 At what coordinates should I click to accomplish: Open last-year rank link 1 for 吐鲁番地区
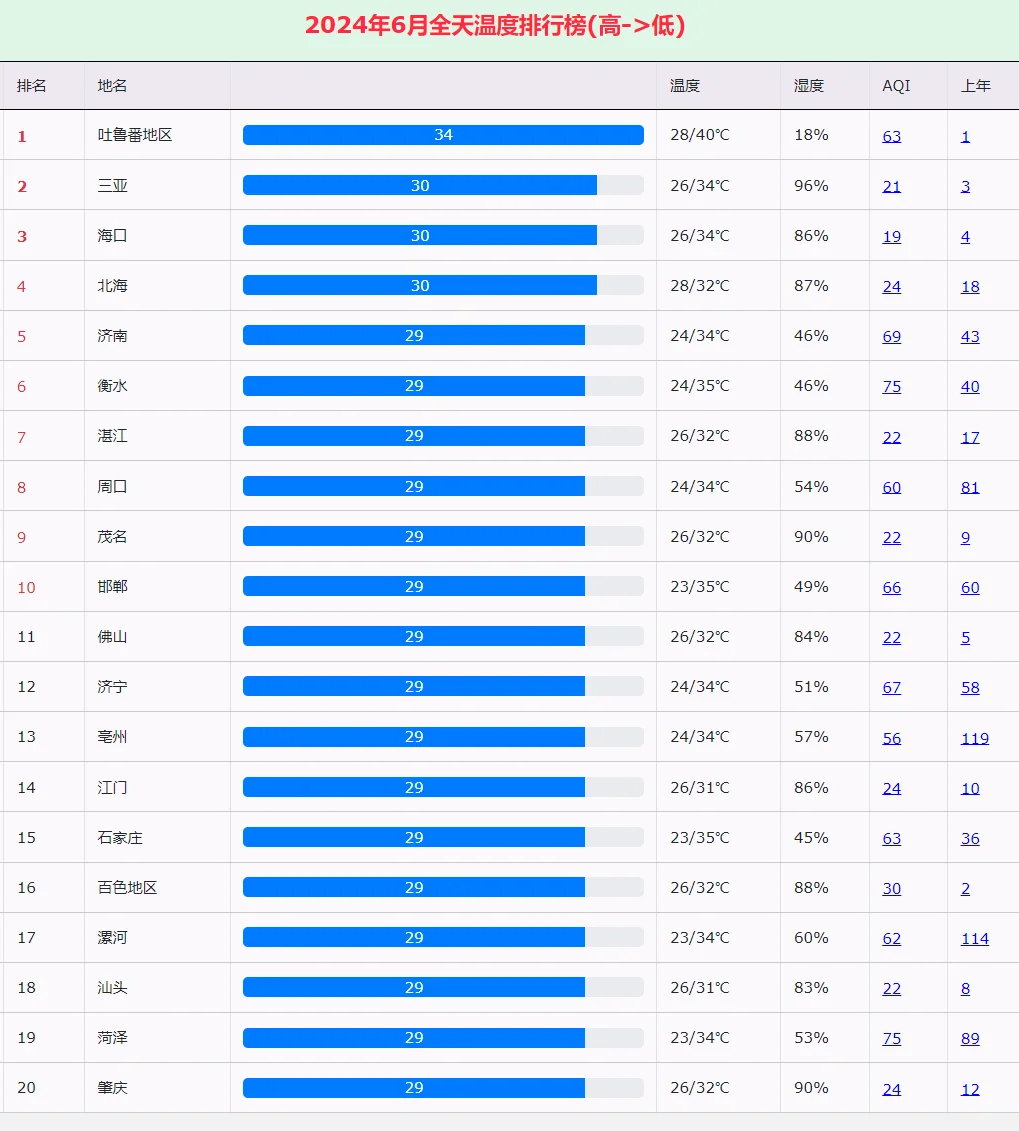965,136
